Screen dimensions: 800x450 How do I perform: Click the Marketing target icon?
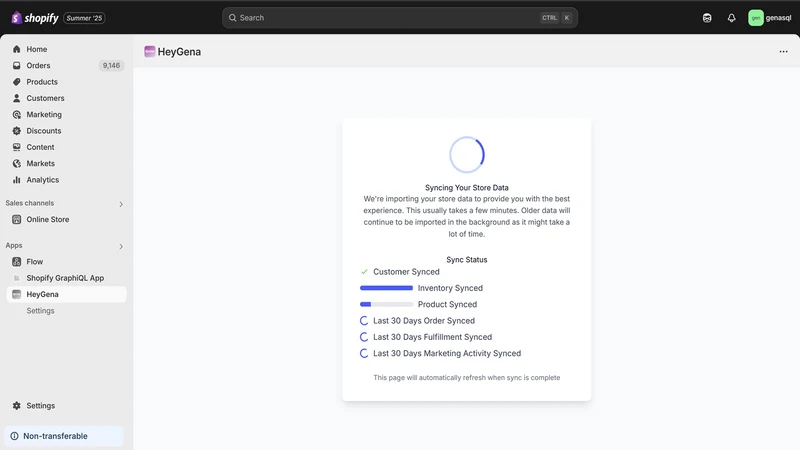pos(16,114)
